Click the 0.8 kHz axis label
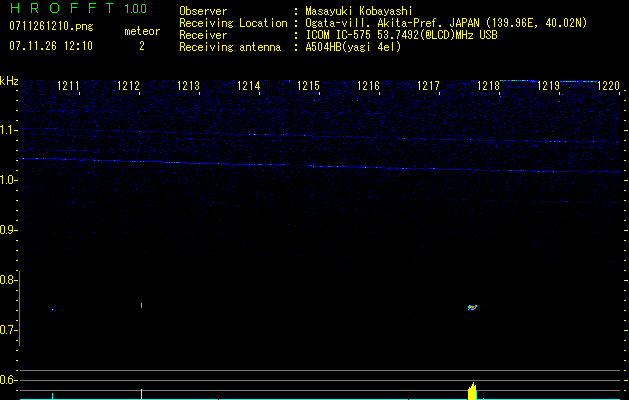629x400 pixels. pyautogui.click(x=7, y=280)
